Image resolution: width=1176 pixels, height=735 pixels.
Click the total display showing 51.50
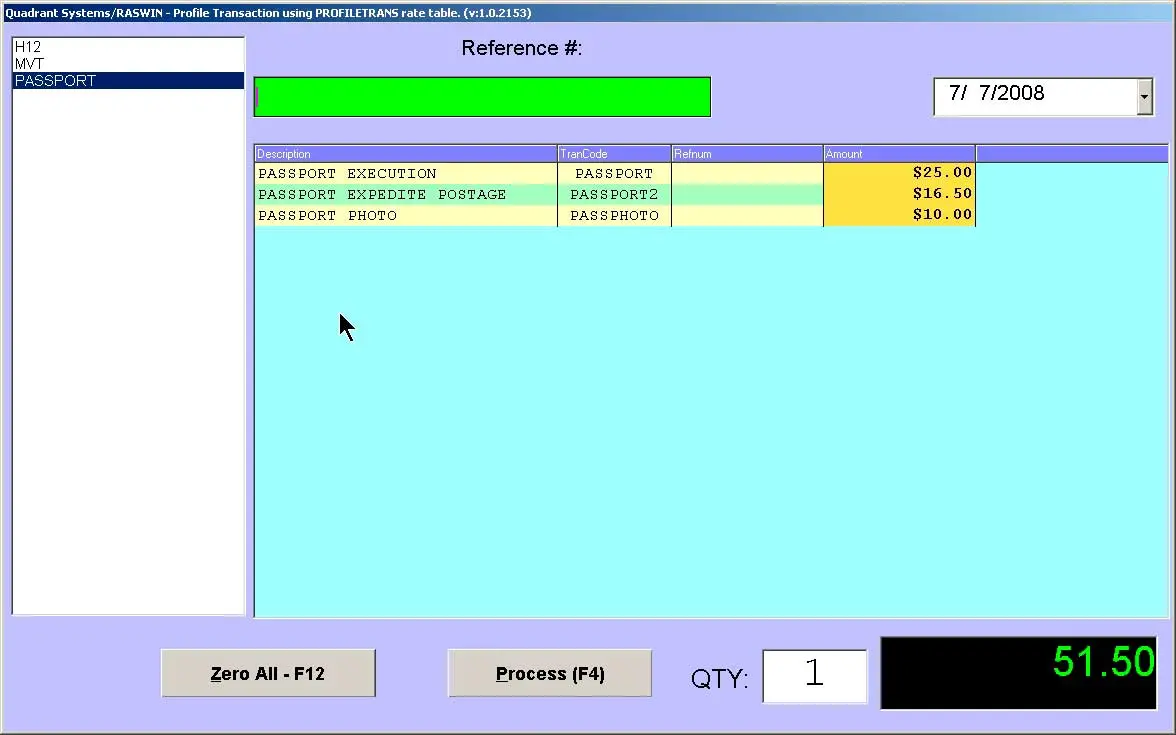pos(1018,672)
